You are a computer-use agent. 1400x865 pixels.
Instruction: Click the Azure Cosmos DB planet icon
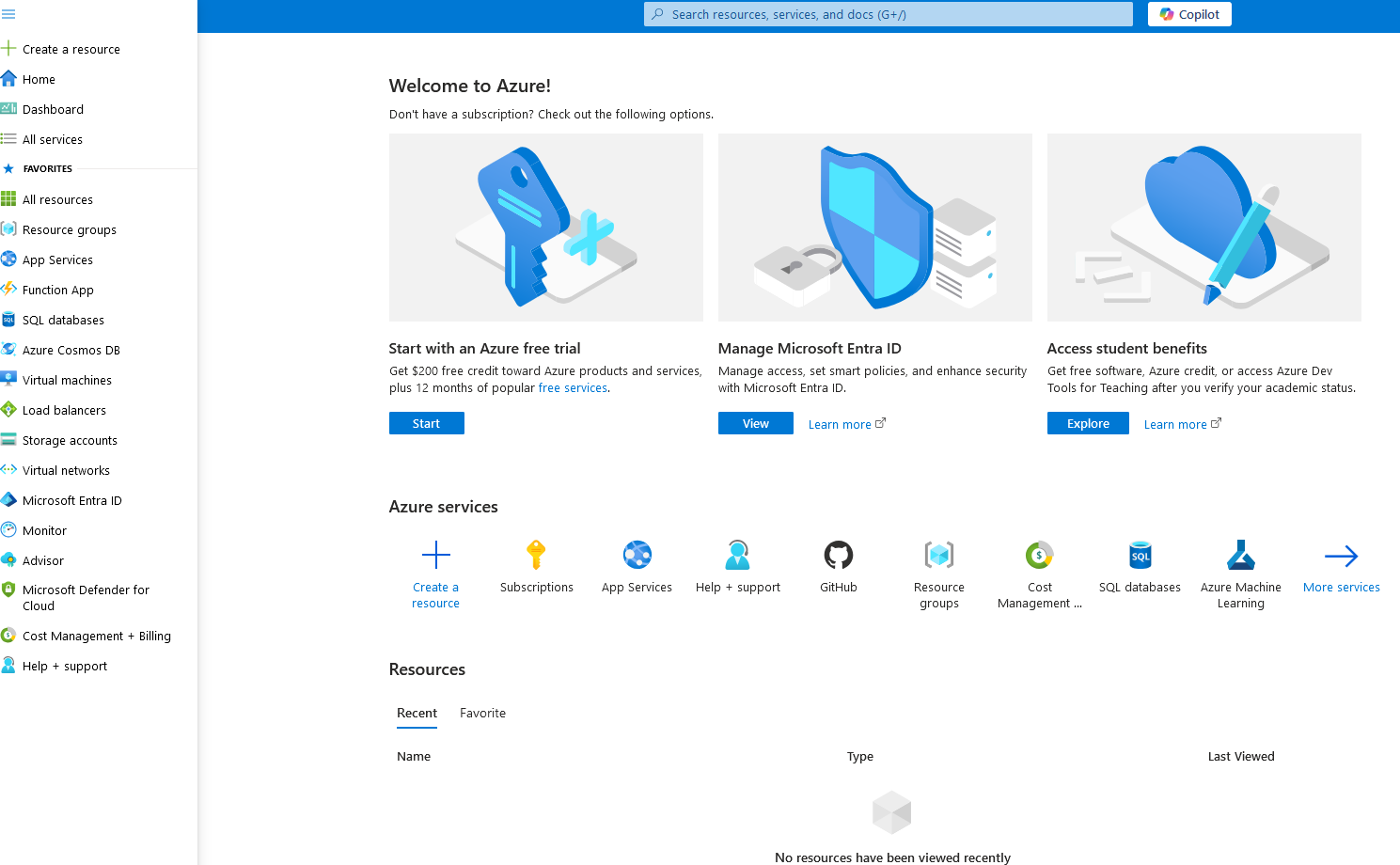click(8, 349)
